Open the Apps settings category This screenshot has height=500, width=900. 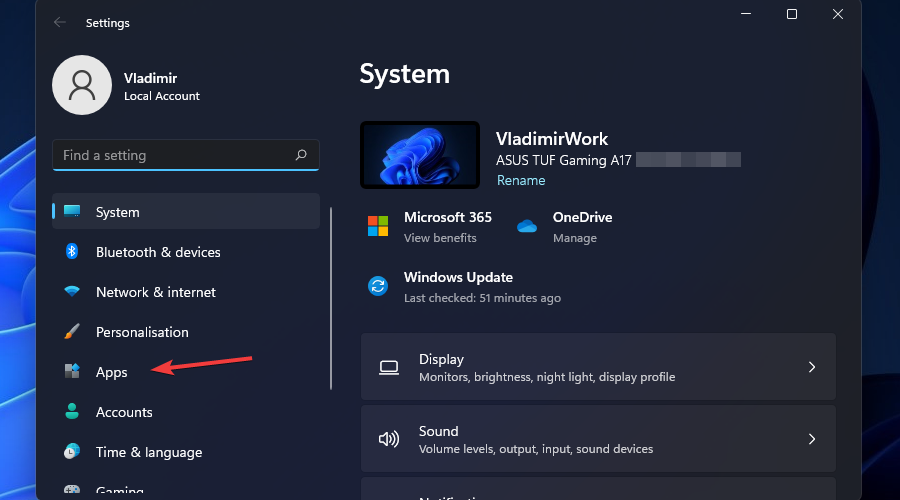[x=112, y=372]
